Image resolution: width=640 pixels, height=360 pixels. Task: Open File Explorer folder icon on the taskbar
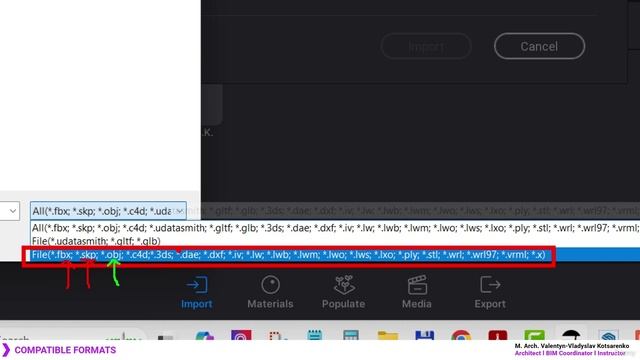click(x=388, y=335)
